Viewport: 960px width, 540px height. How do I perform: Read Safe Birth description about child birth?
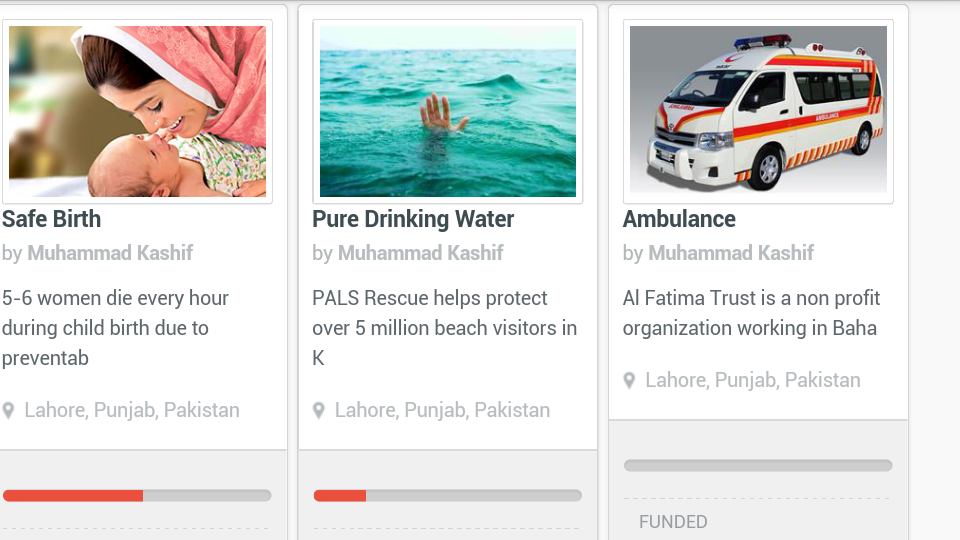(x=115, y=328)
